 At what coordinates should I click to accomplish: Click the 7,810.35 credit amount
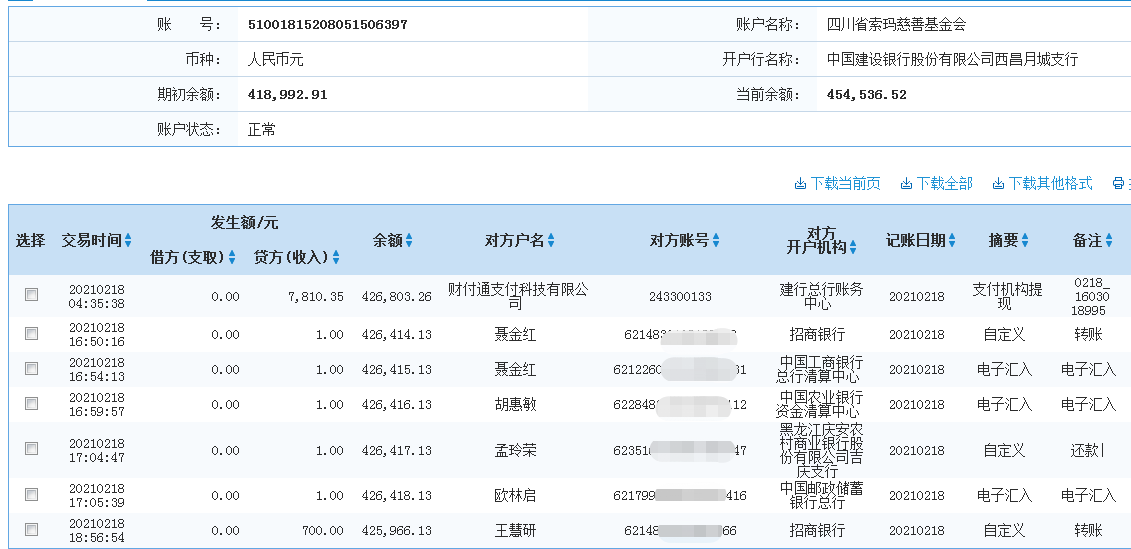coord(316,297)
